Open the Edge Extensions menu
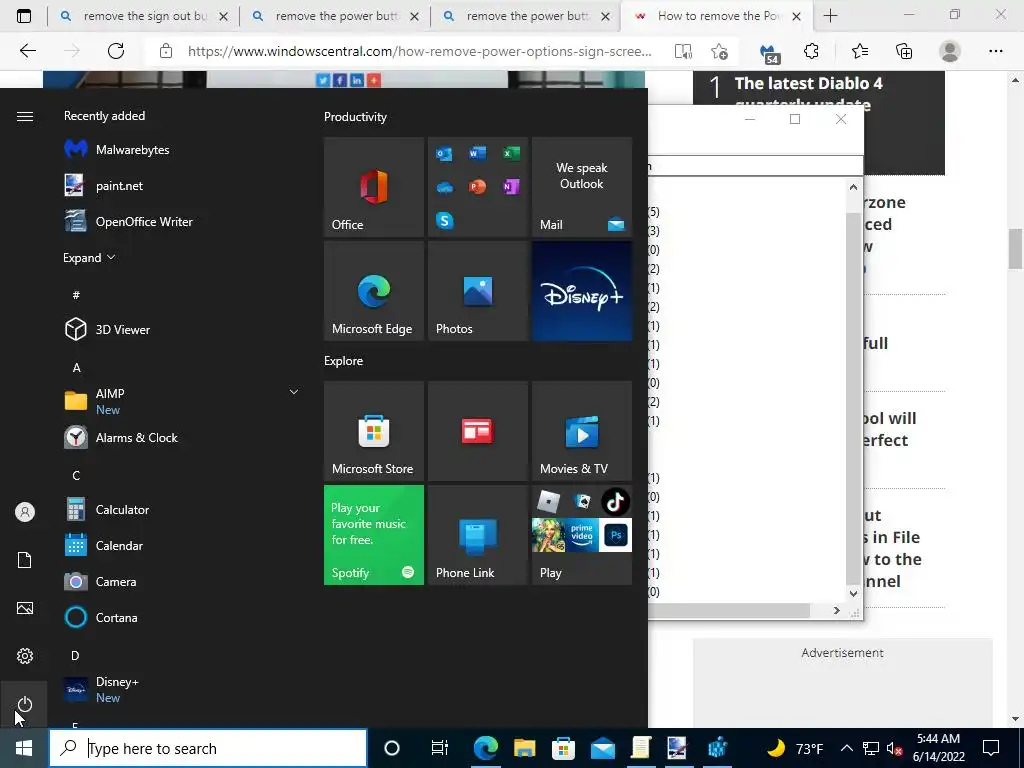 [x=811, y=51]
